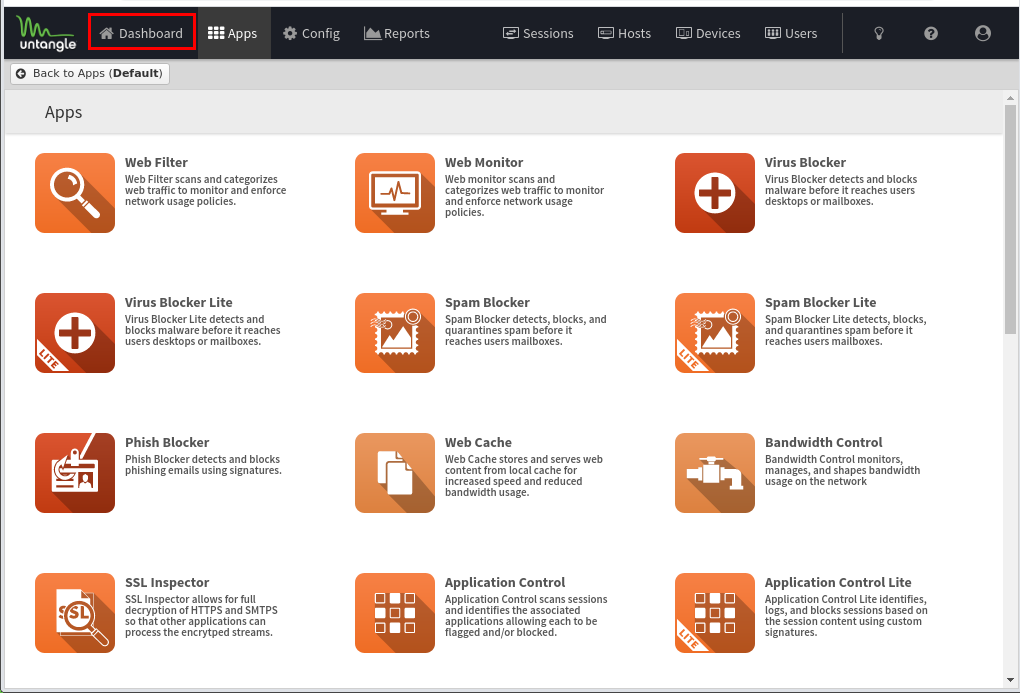
Task: Click the Web Filter title
Action: [x=156, y=163]
